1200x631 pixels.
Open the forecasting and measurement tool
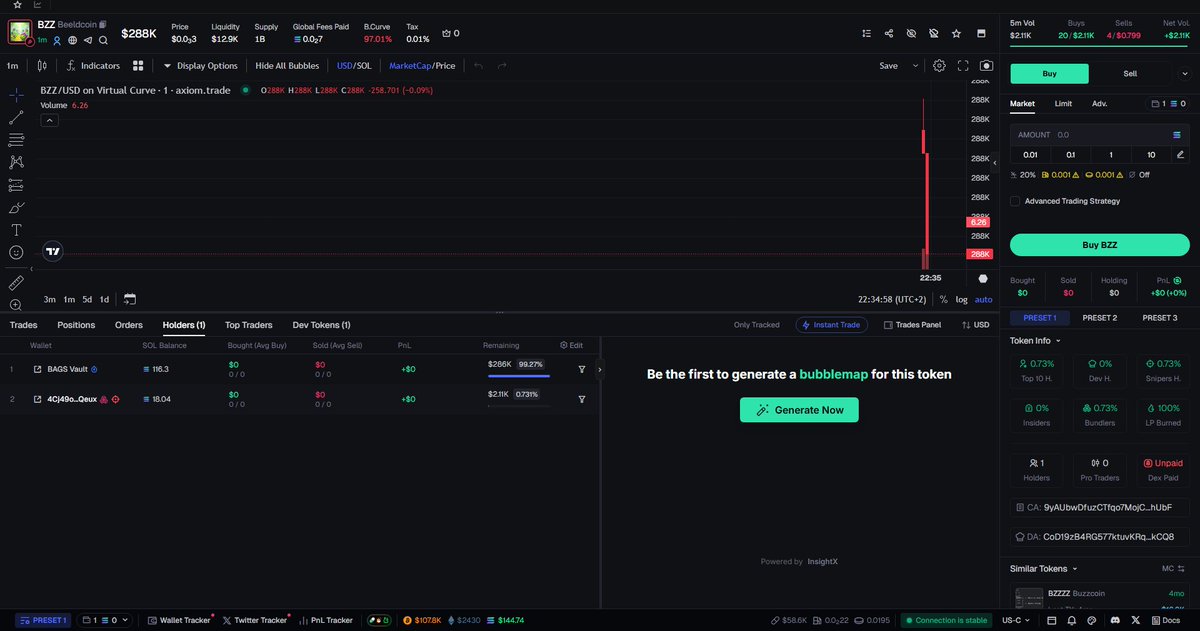pyautogui.click(x=16, y=185)
